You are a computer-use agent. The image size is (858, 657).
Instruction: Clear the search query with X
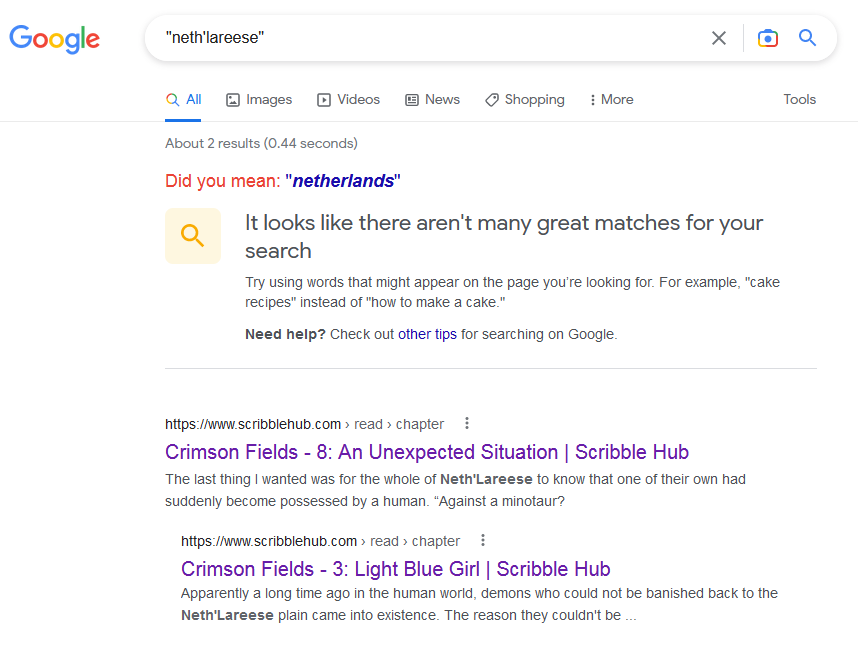(x=718, y=38)
